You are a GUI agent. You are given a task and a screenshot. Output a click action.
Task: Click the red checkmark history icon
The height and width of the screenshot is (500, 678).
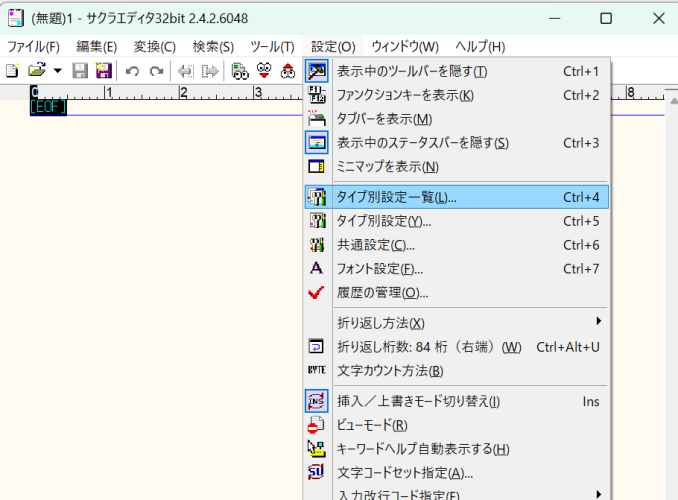pyautogui.click(x=316, y=293)
